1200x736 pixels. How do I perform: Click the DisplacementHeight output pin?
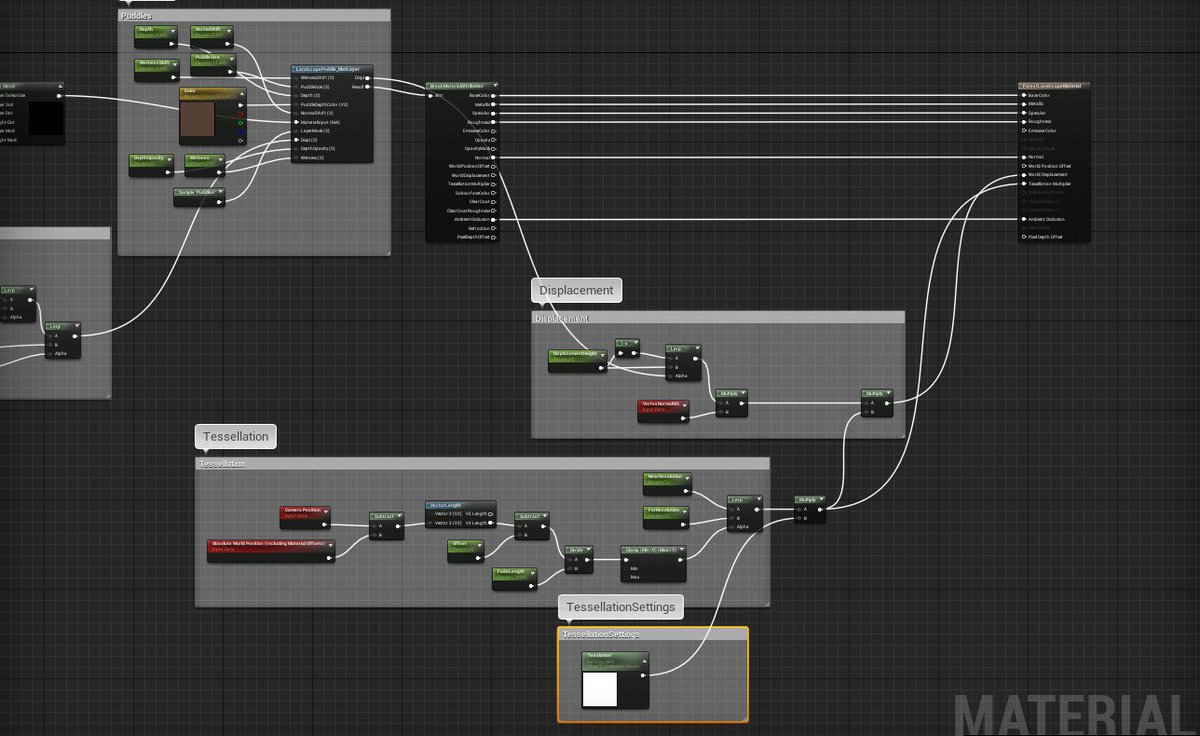click(601, 368)
